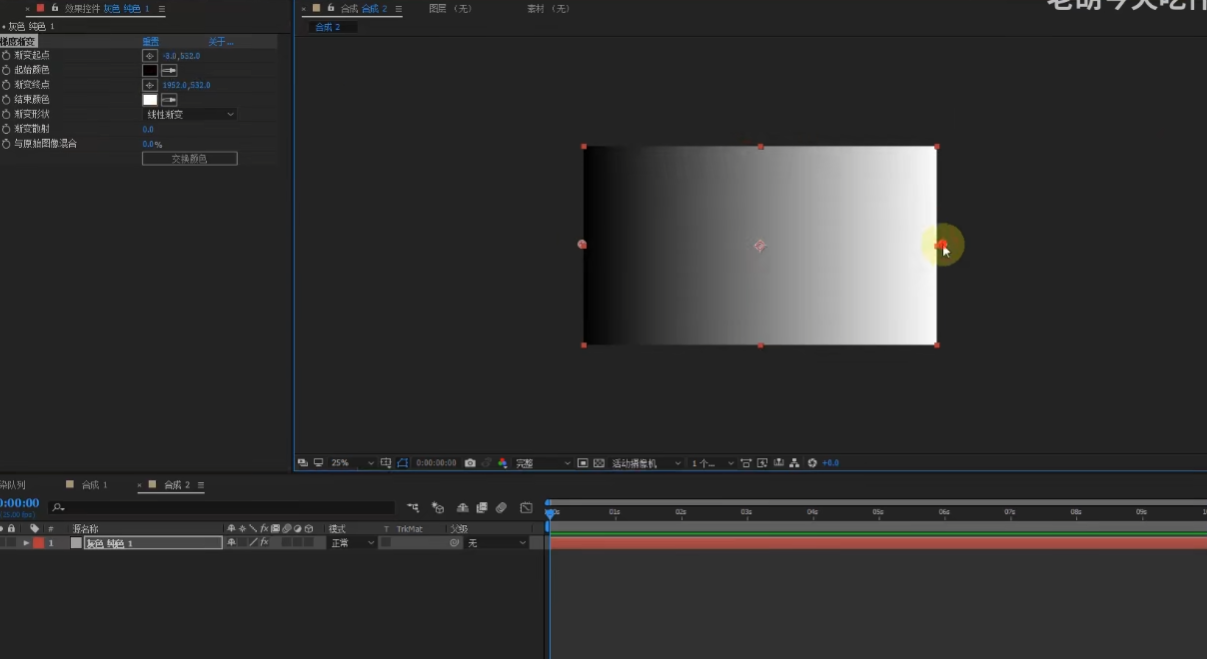Open grid and guide options icon
This screenshot has height=659, width=1207.
[x=386, y=463]
